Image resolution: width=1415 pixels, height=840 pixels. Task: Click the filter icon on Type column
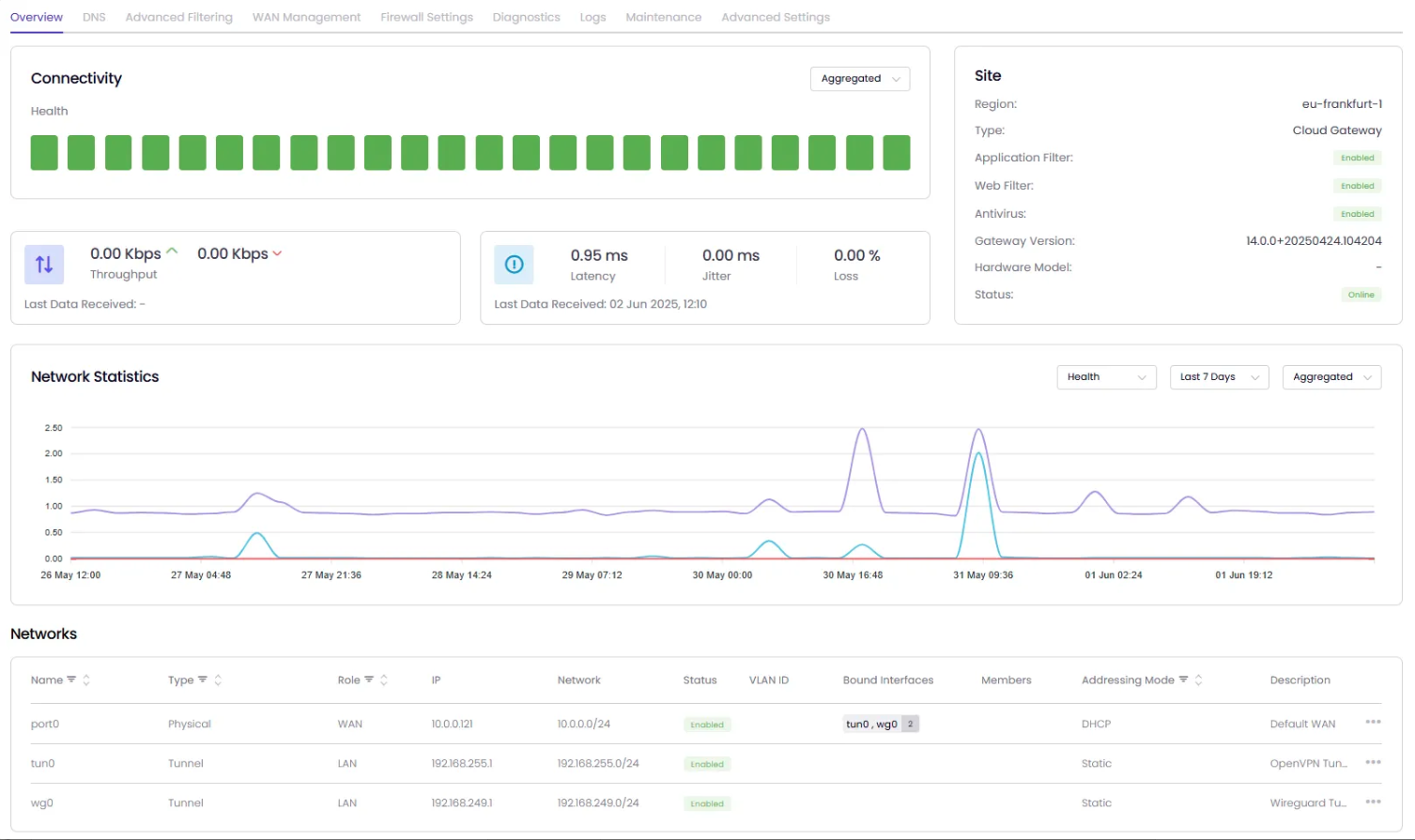tap(202, 680)
